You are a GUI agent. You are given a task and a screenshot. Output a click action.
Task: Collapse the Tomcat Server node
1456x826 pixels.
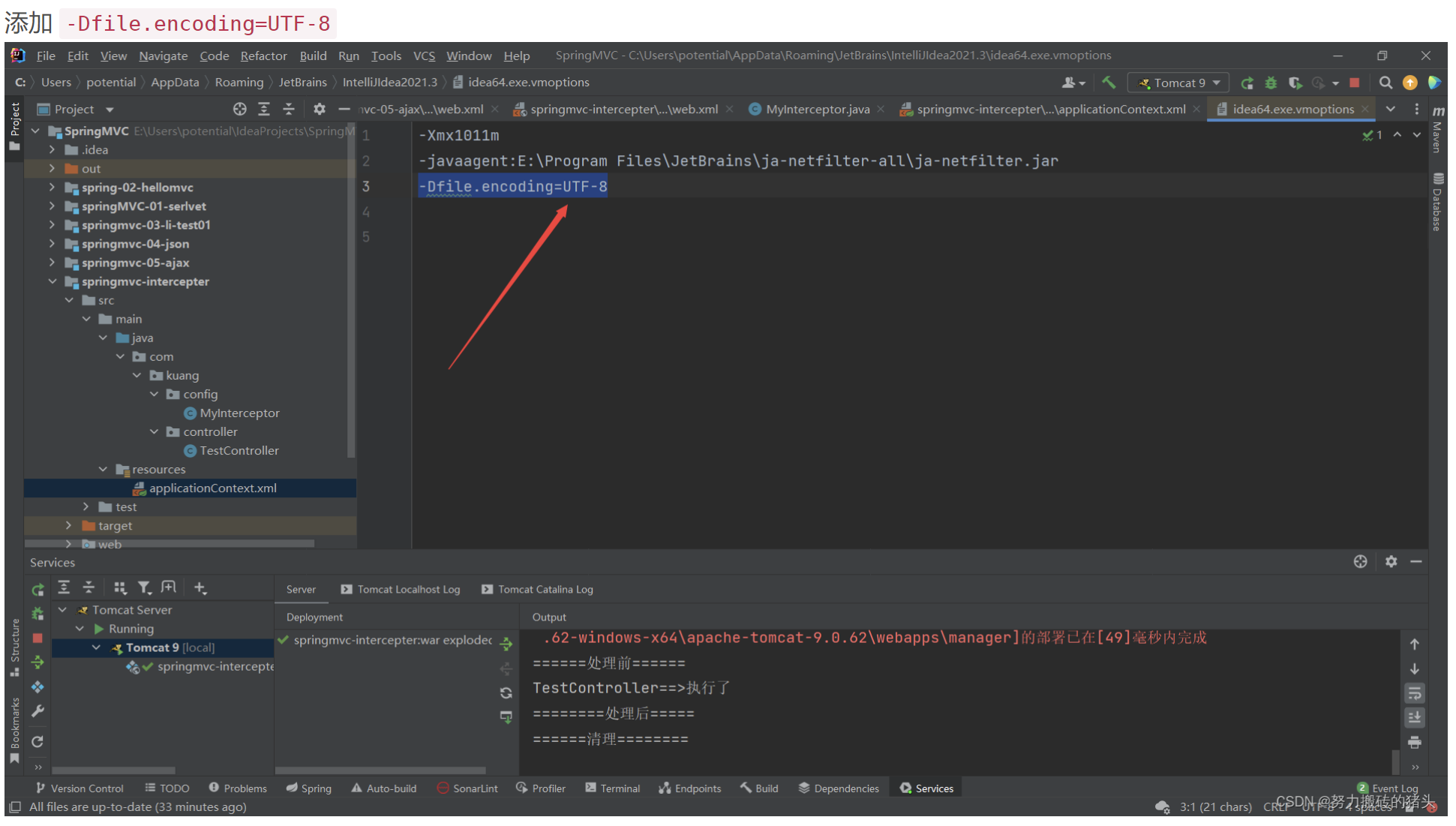63,610
